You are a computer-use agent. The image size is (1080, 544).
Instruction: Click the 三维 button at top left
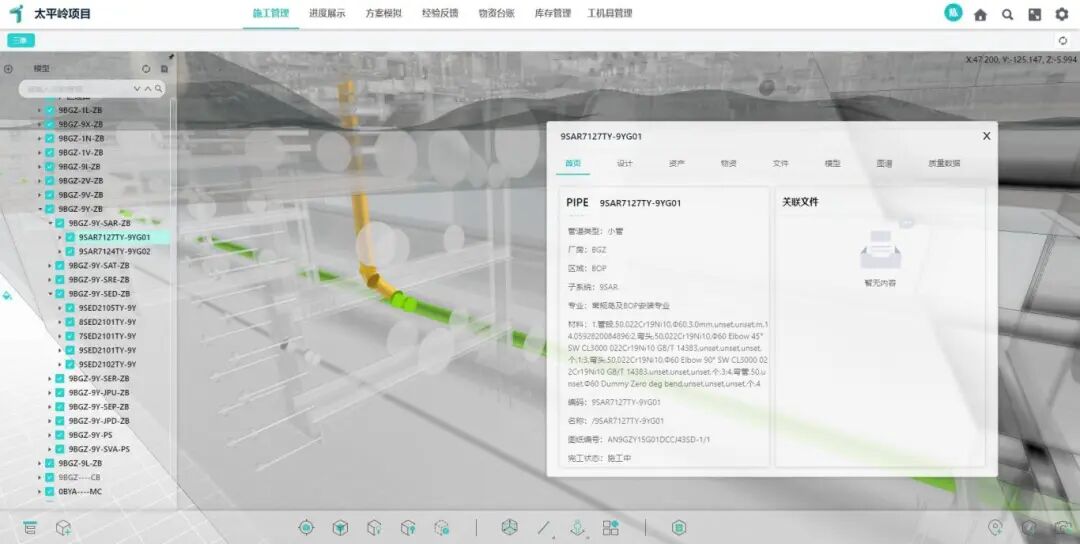coord(20,41)
